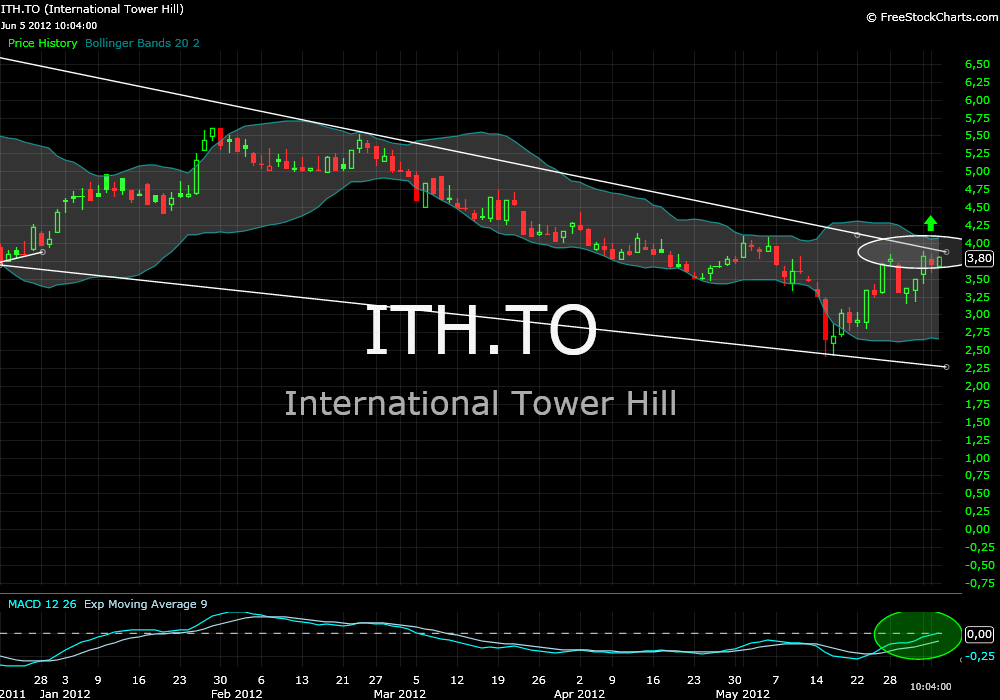Click the 1,50 price axis label

978,422
